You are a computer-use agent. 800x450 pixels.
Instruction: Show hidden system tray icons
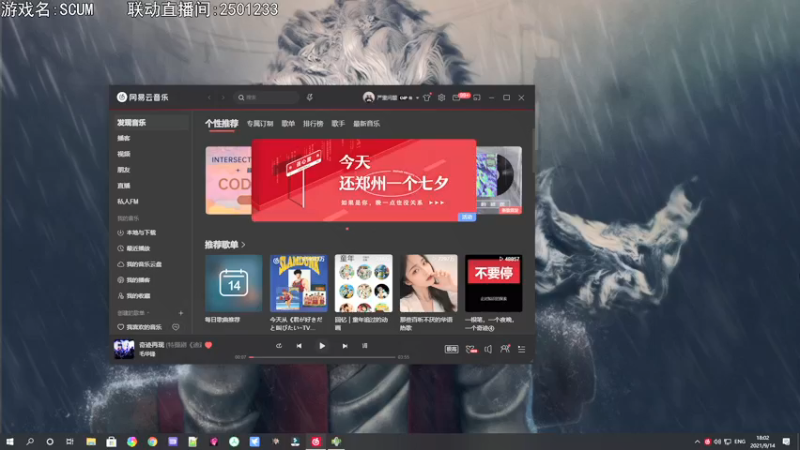pos(697,441)
